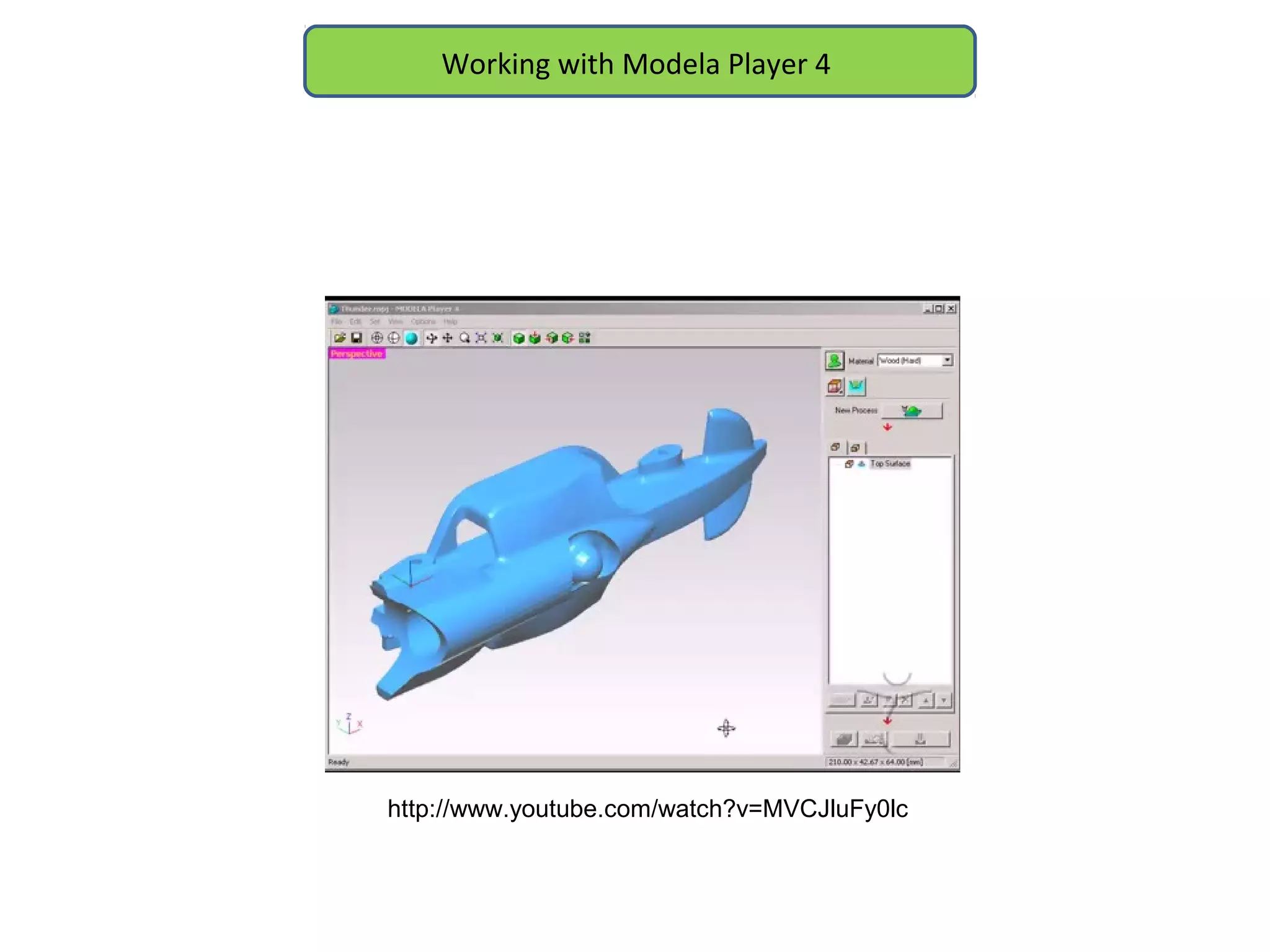Click the Ready status bar text
This screenshot has height=952, width=1270.
(x=339, y=762)
